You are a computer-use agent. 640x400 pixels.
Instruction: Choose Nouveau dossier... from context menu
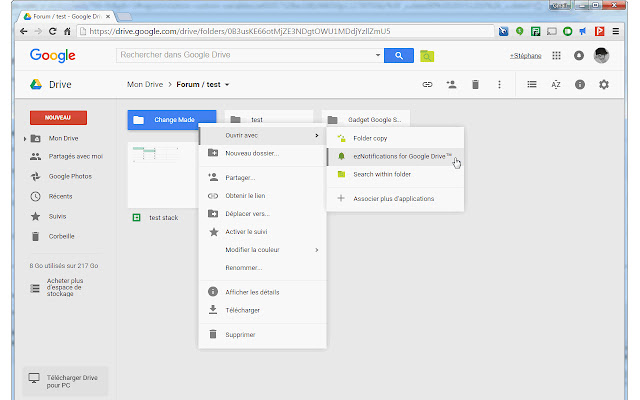coord(262,153)
